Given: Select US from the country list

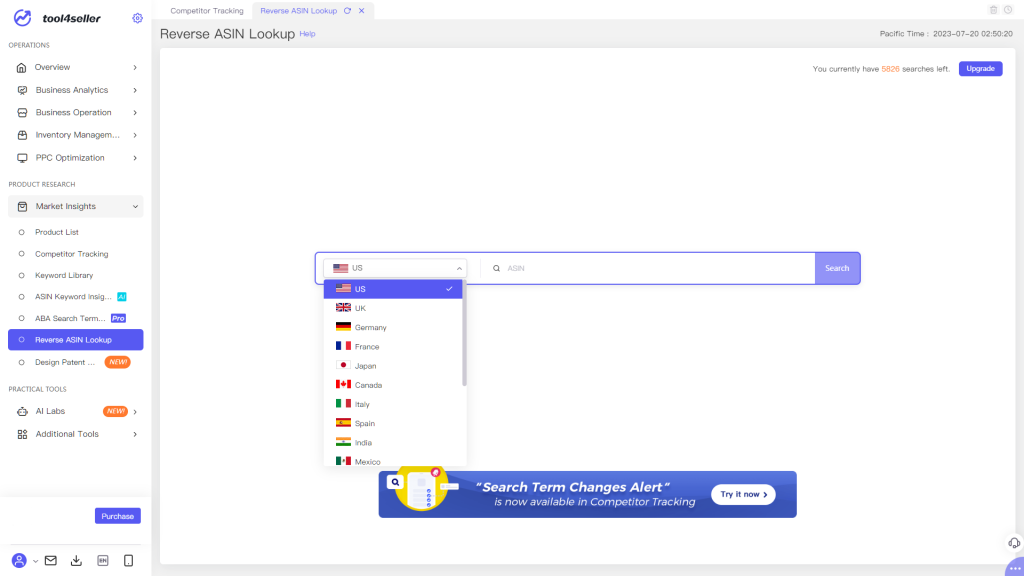Looking at the screenshot, I should tap(393, 289).
